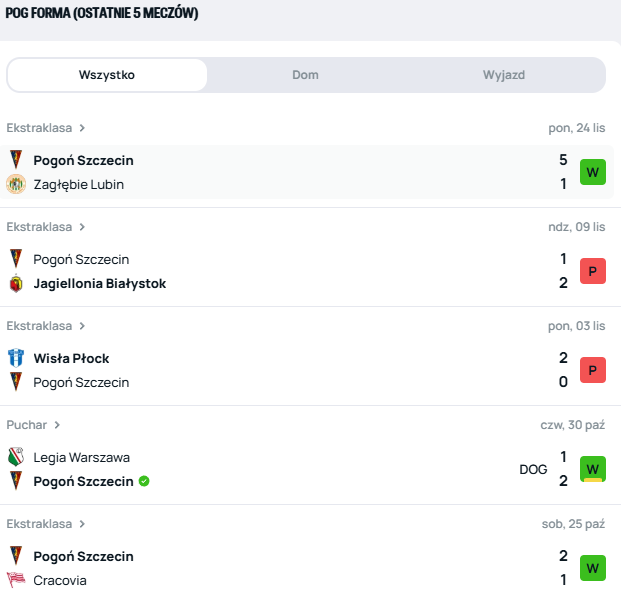This screenshot has width=621, height=599.
Task: Open Jagiellonia Białystok team link
Action: coord(100,283)
